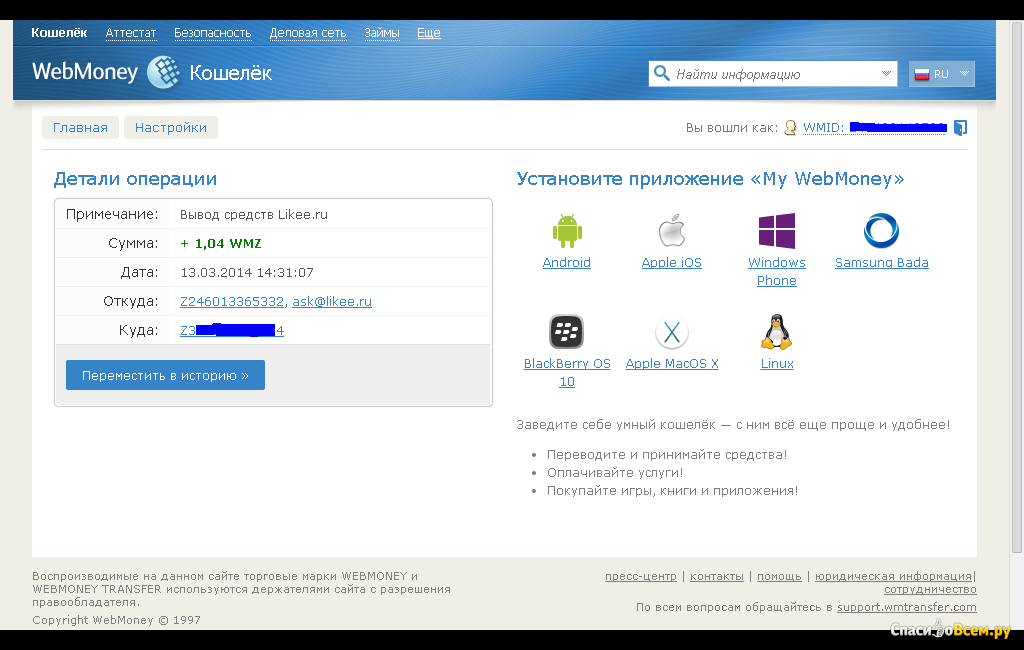Click the сотрудничество footer link
Viewport: 1024px width, 650px height.
pos(930,590)
